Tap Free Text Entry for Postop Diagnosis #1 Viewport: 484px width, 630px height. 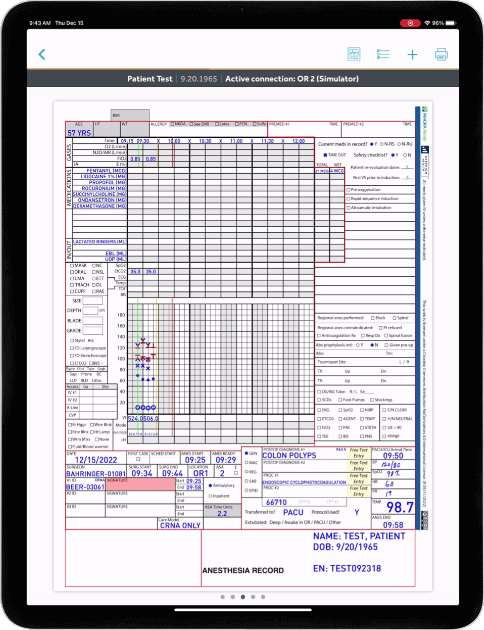[x=358, y=453]
